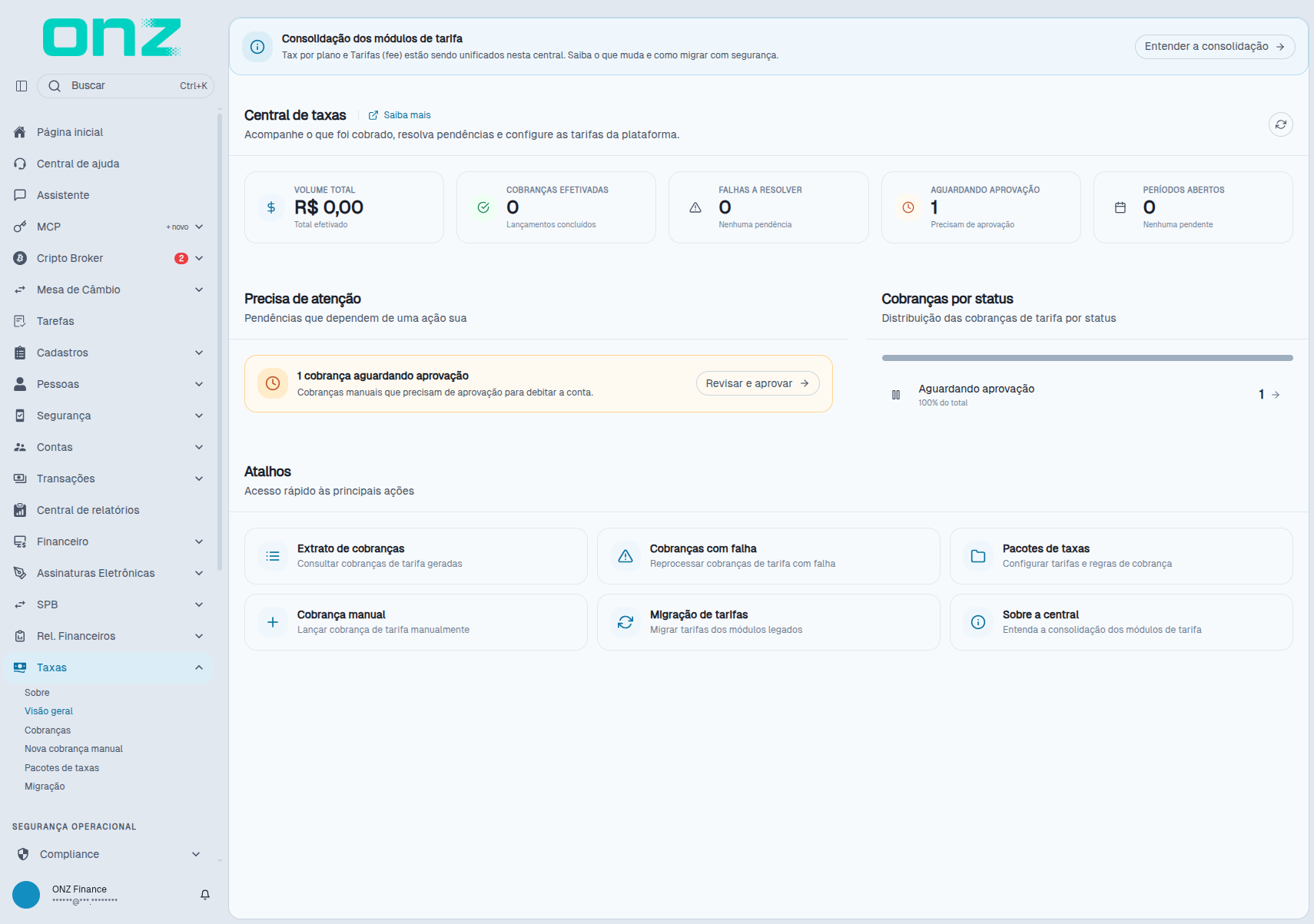Click the Migração de tarifas sync icon

(x=625, y=622)
